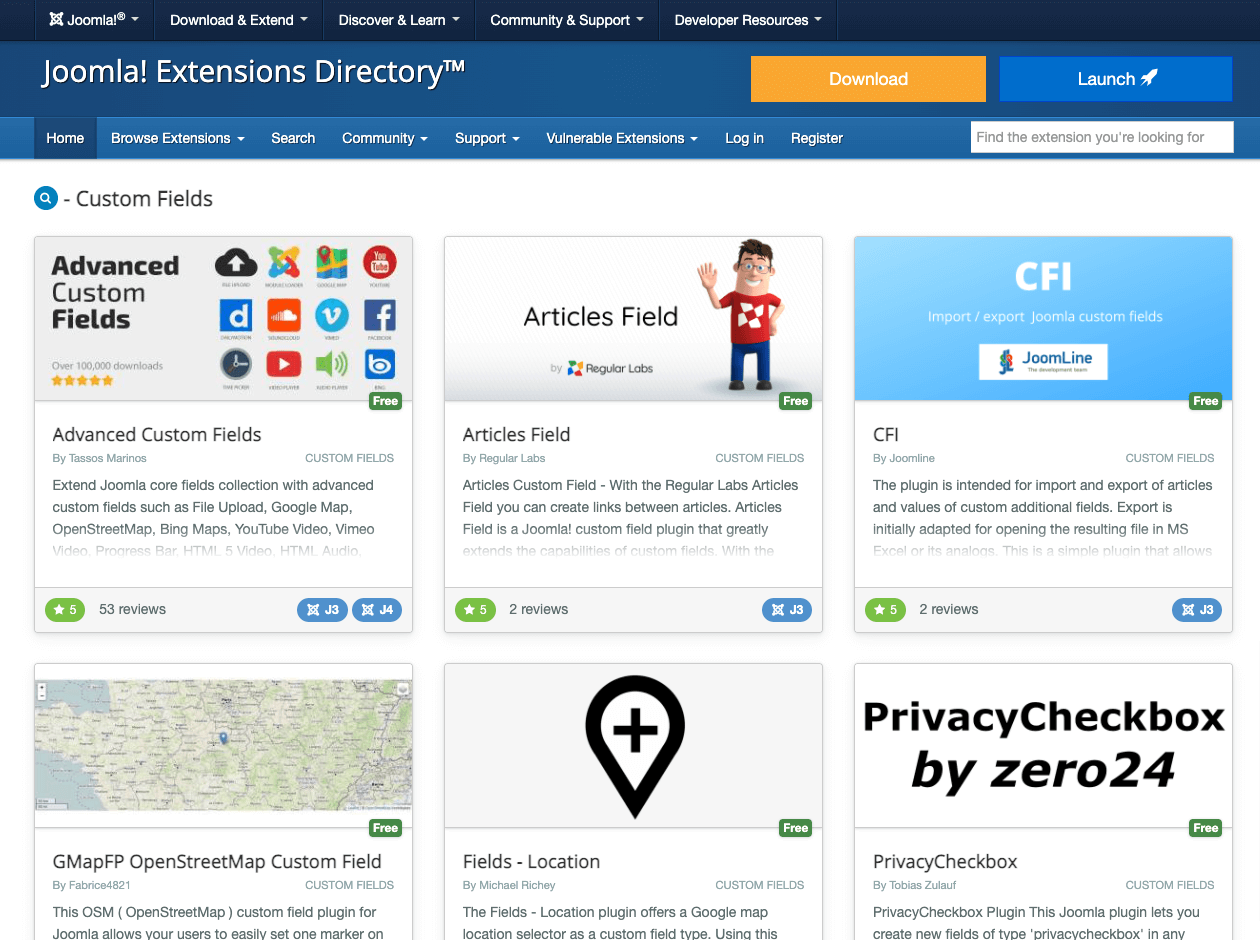Open the Advanced Custom Fields title link

[x=157, y=435]
